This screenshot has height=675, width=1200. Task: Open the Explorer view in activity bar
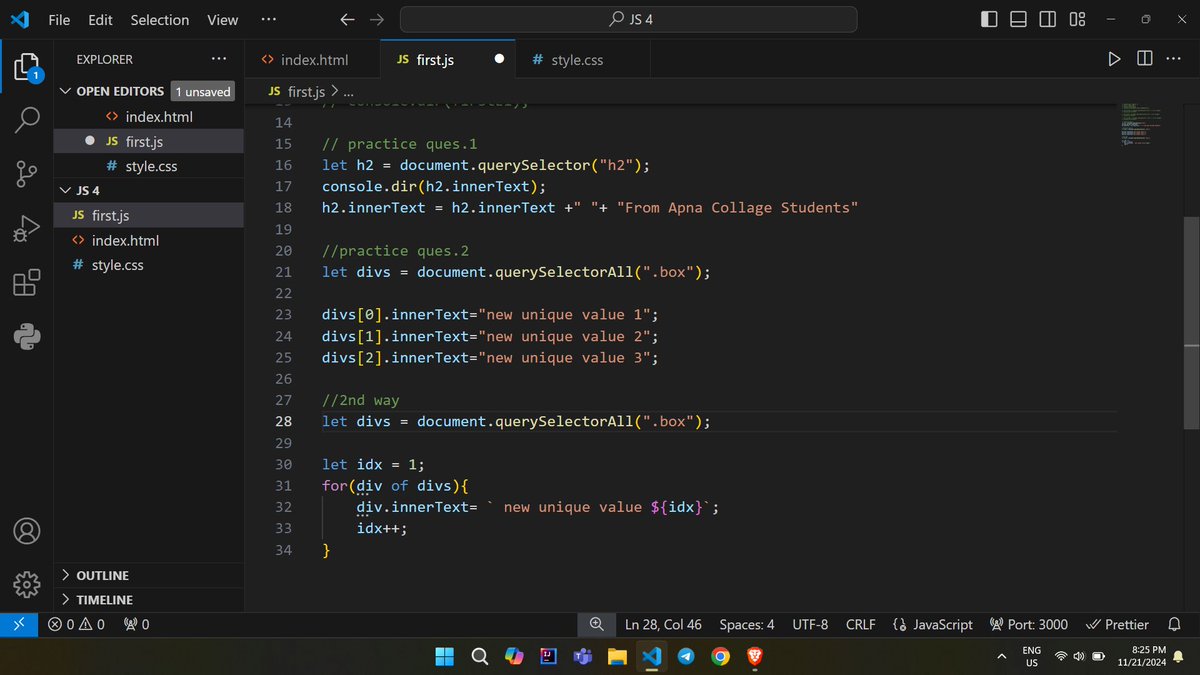(x=27, y=68)
